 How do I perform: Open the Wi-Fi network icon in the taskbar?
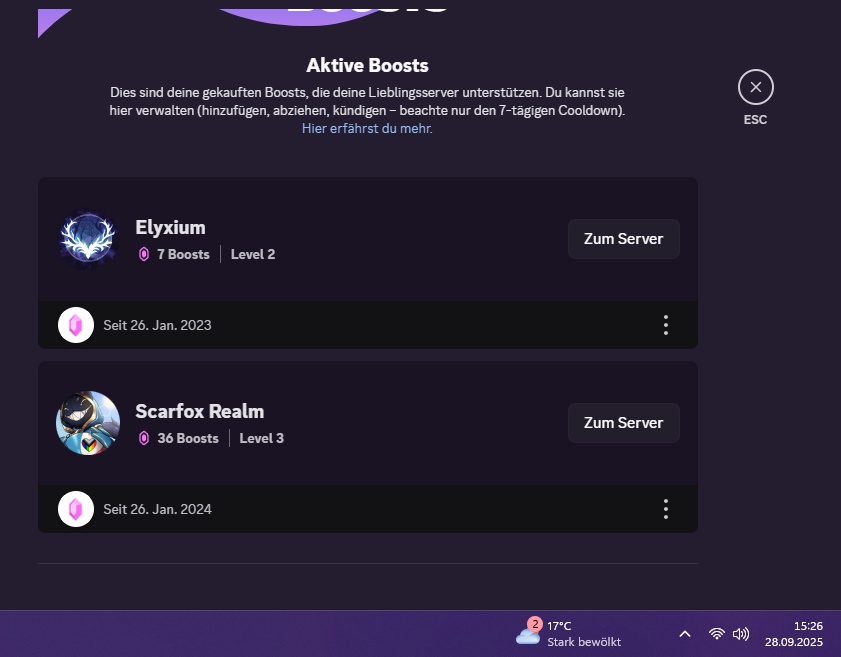(x=716, y=634)
